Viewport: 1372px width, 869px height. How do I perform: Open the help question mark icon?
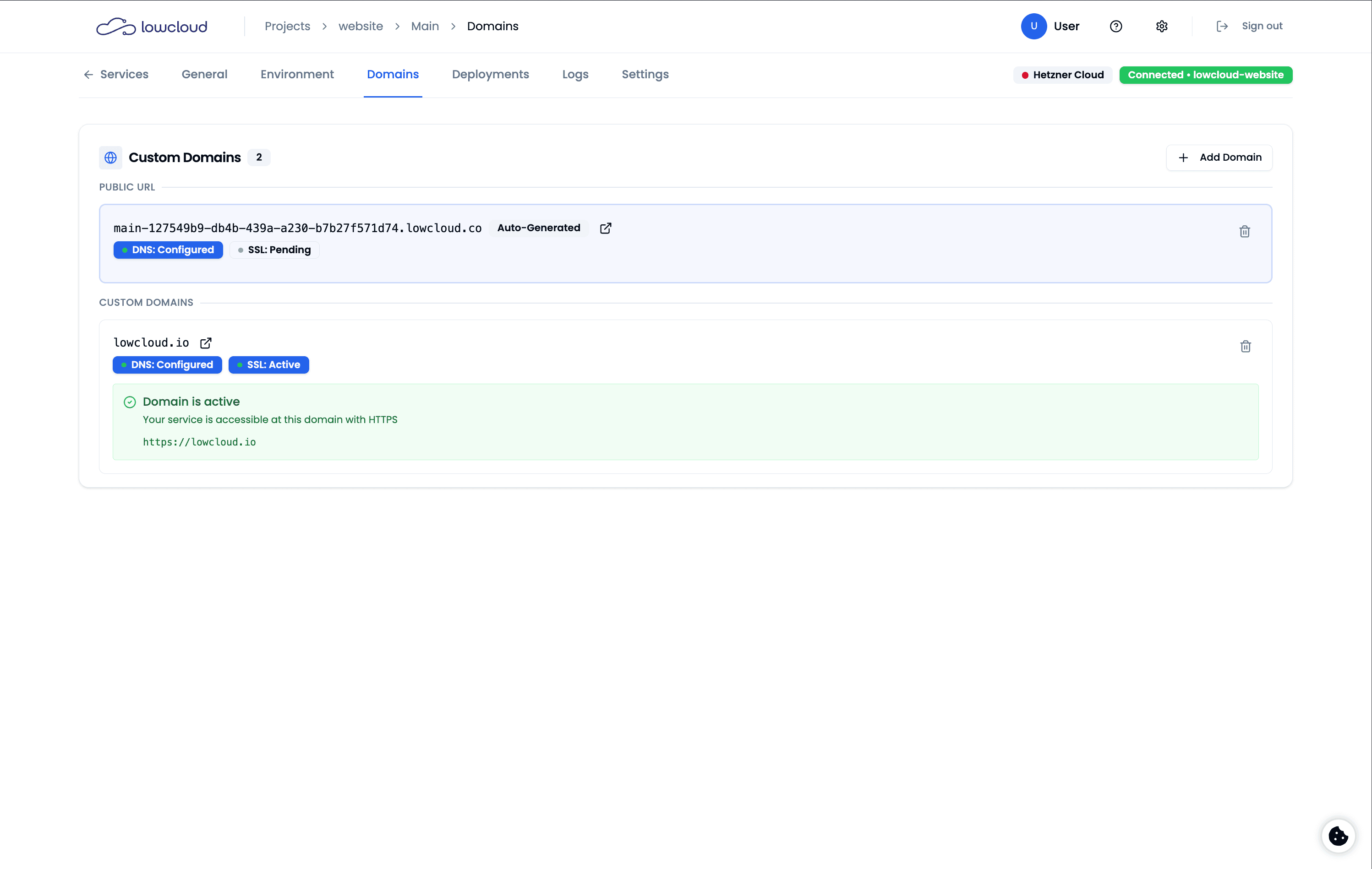point(1115,26)
